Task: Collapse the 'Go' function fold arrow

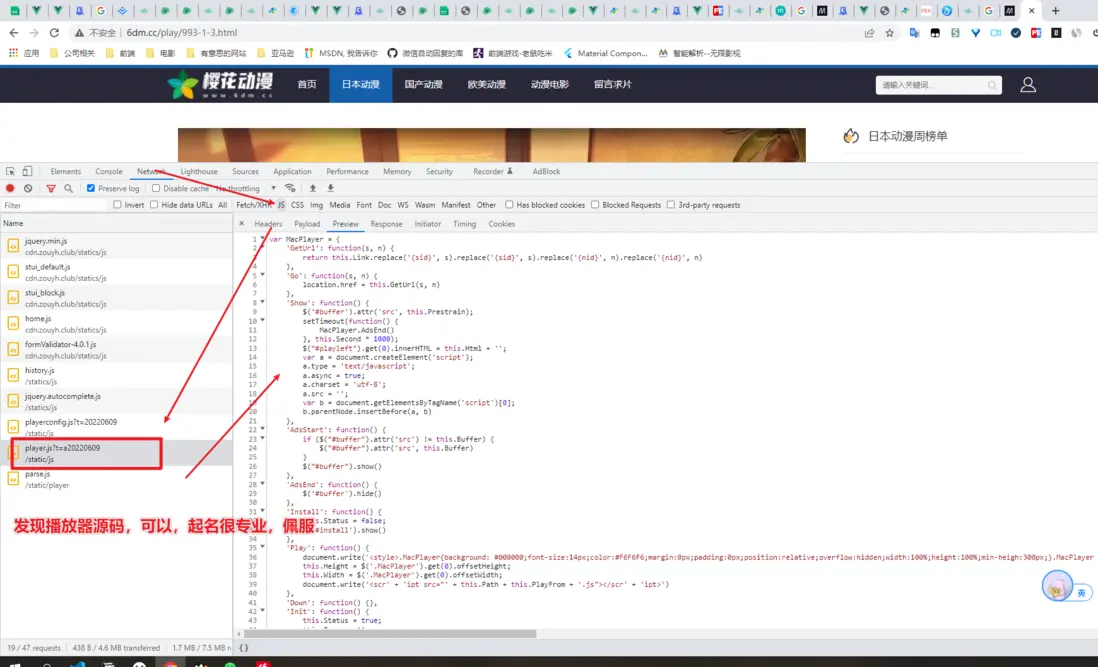Action: [263, 276]
